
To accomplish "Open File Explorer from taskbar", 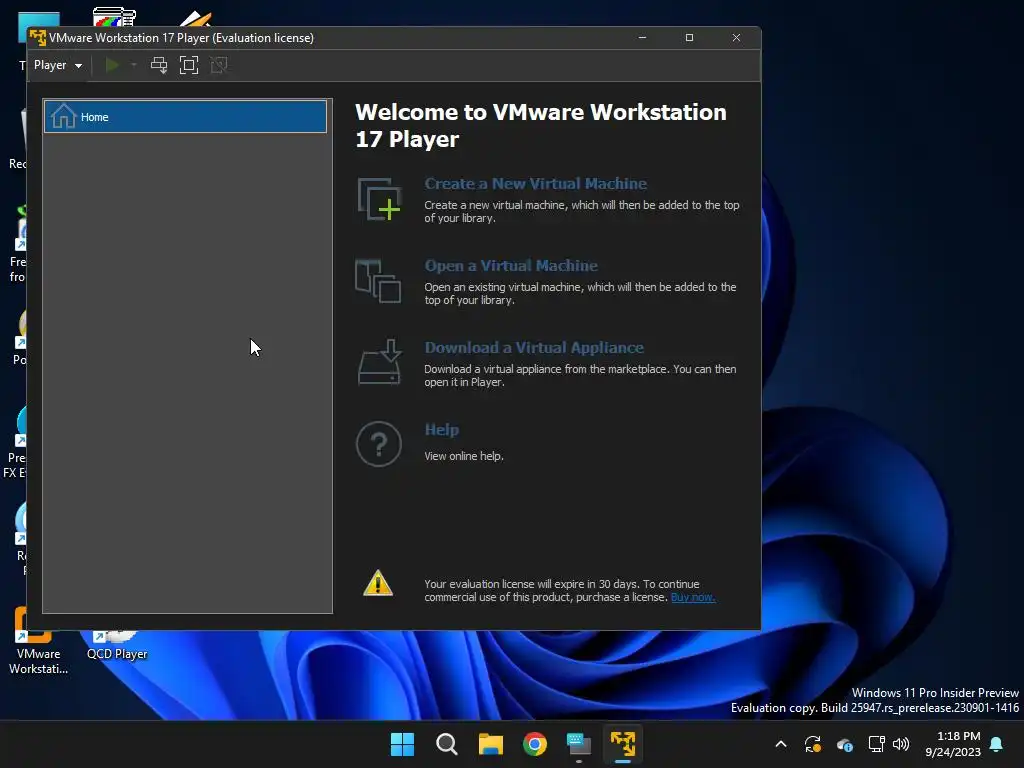I will tap(490, 744).
